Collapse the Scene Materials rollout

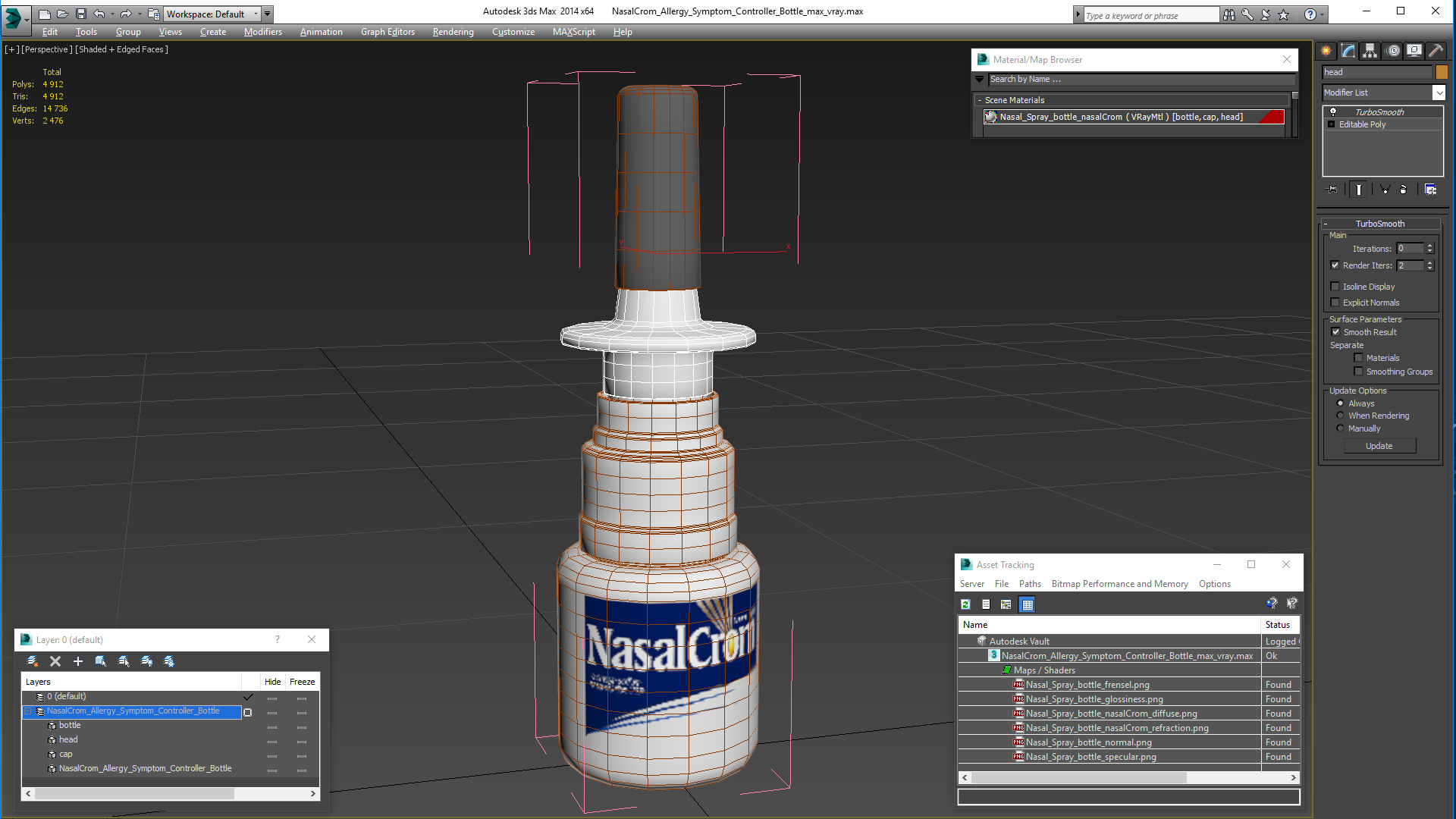[x=980, y=100]
